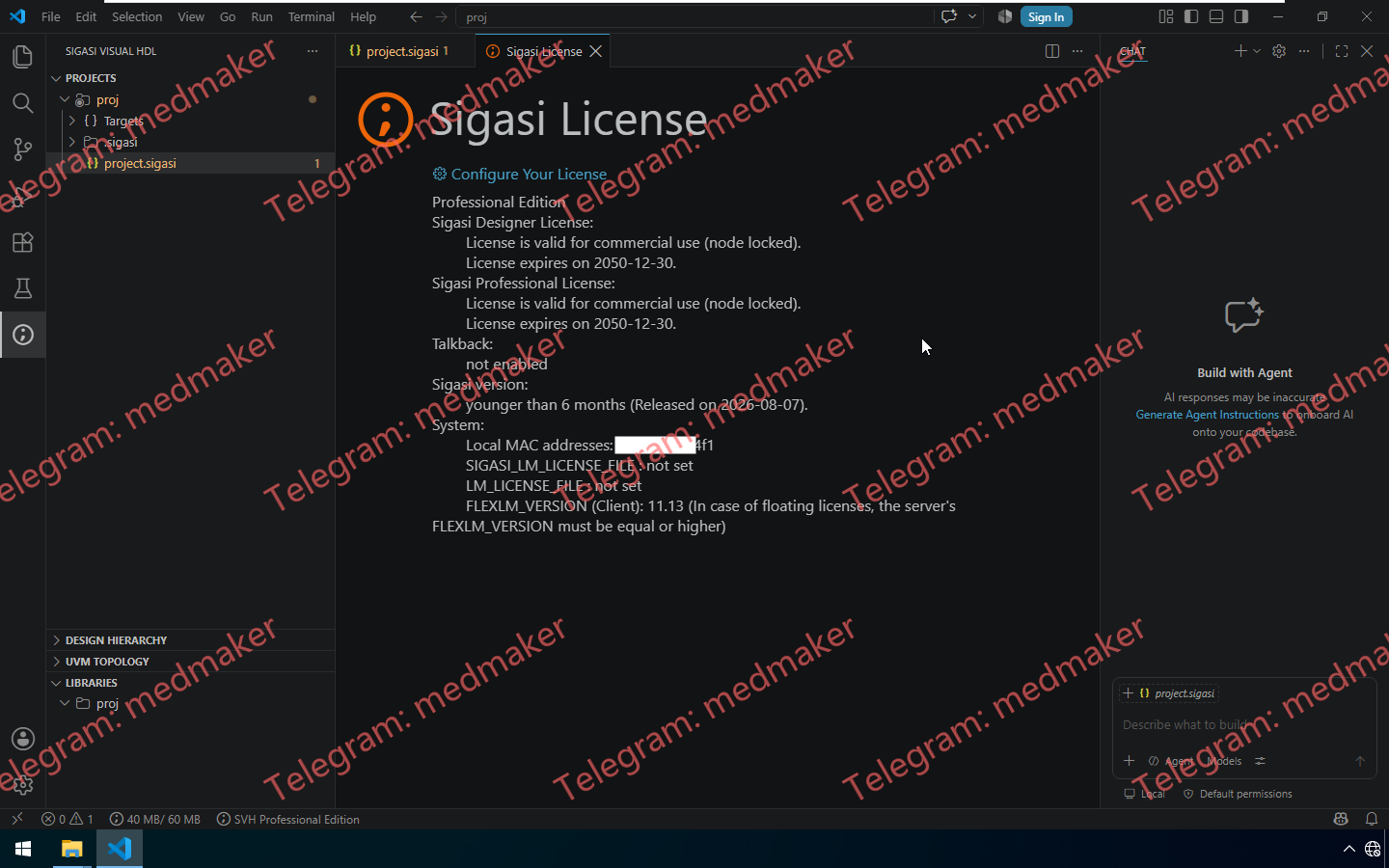Collapse the proj project node
Screen dimensions: 1389x868
point(65,99)
